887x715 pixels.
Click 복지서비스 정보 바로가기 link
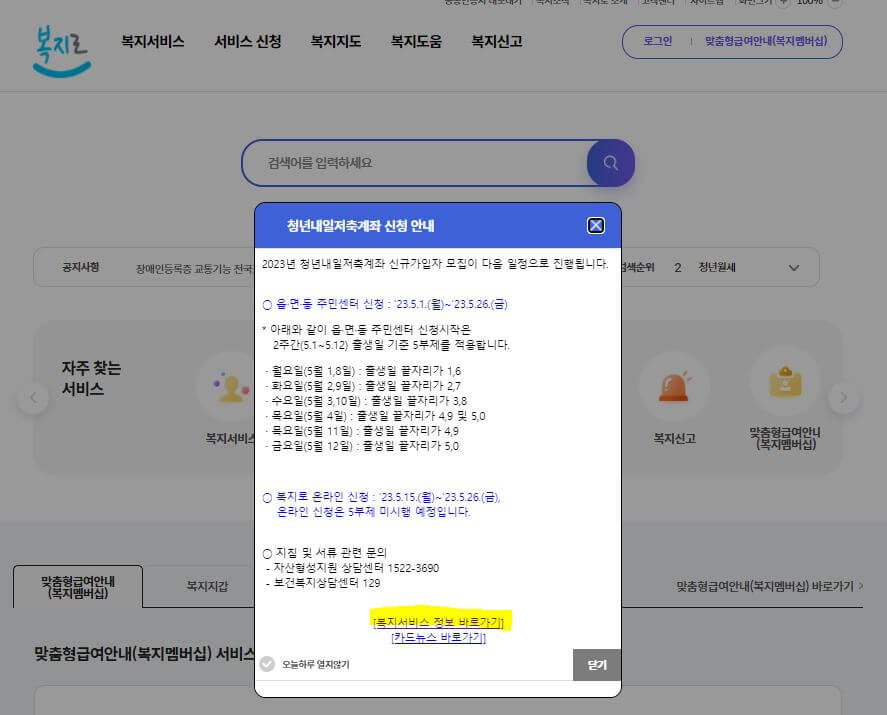(439, 622)
